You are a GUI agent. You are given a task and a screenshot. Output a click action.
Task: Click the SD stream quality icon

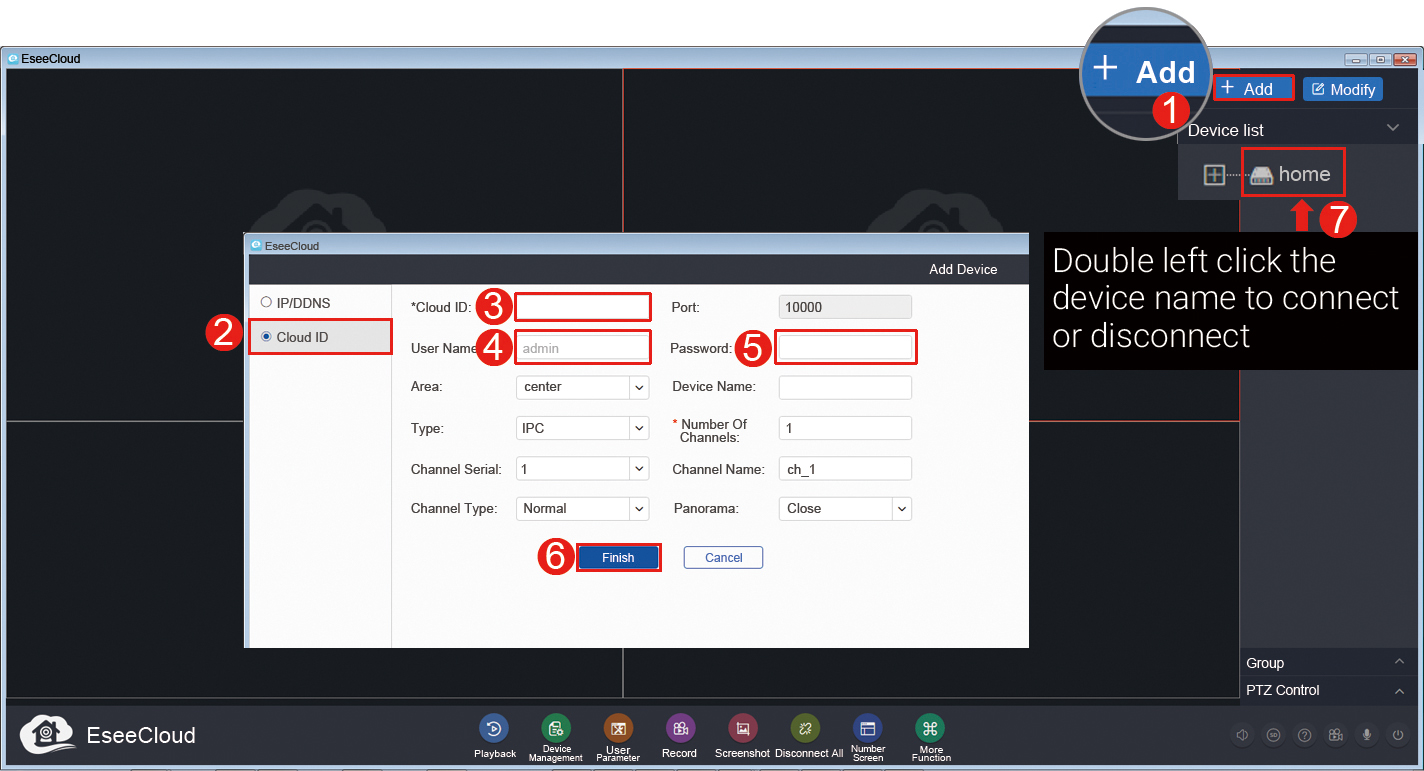(x=1273, y=735)
